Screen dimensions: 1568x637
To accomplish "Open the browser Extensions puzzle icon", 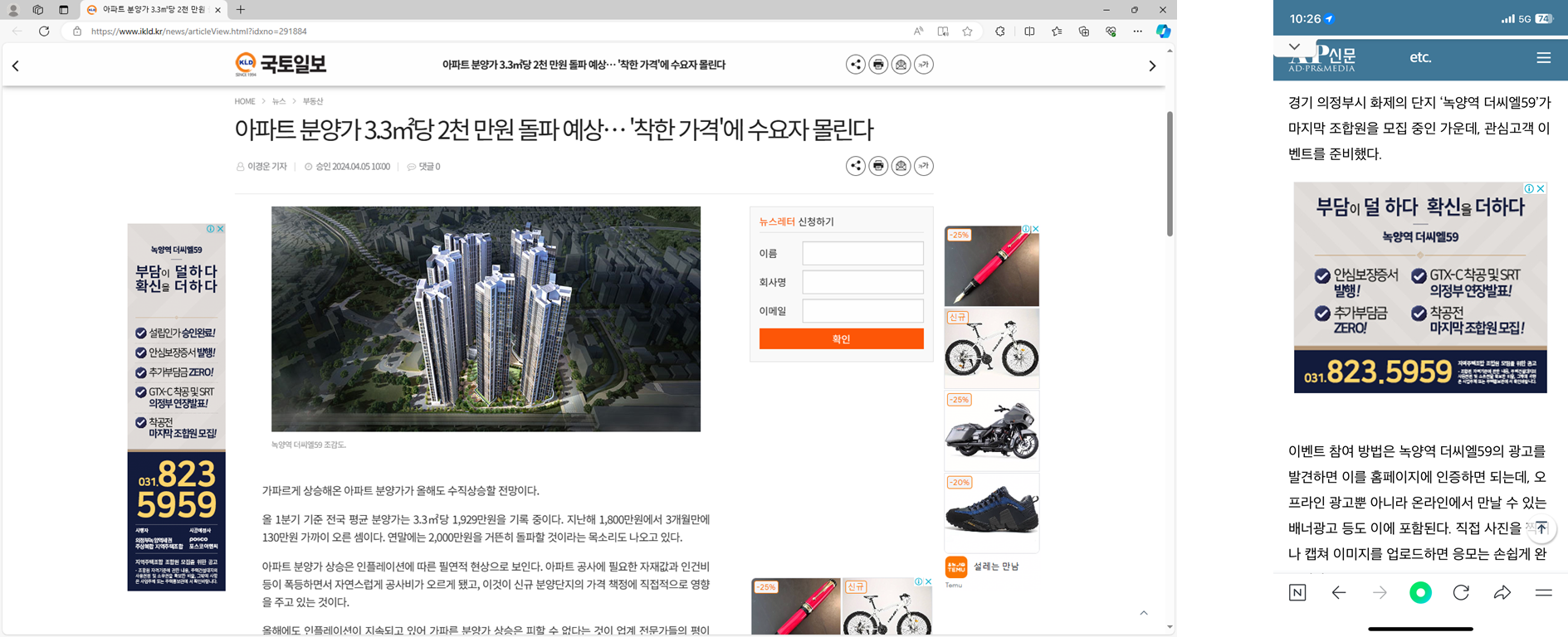I will [999, 32].
